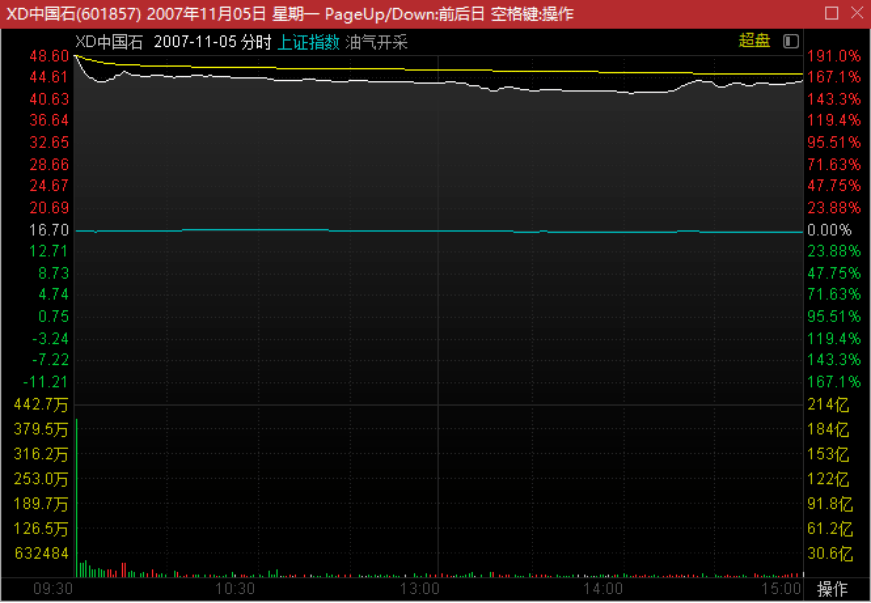
Task: Click the yellow 超盘 label
Action: [754, 41]
